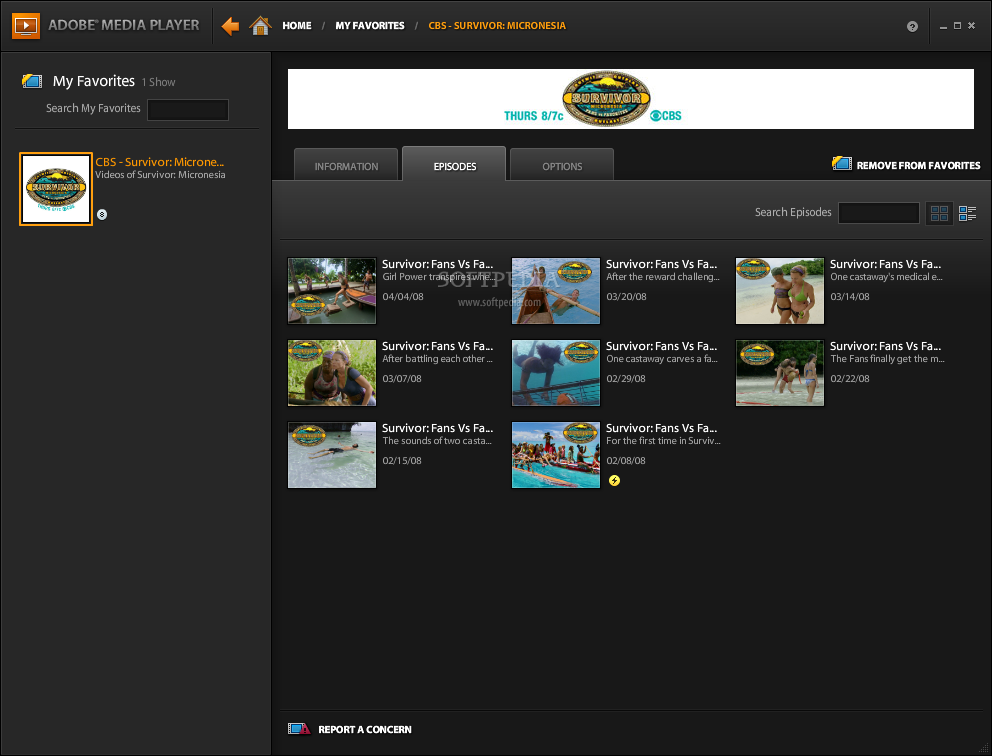Focus the Search Episodes field
This screenshot has height=756, width=992.
pyautogui.click(x=879, y=213)
